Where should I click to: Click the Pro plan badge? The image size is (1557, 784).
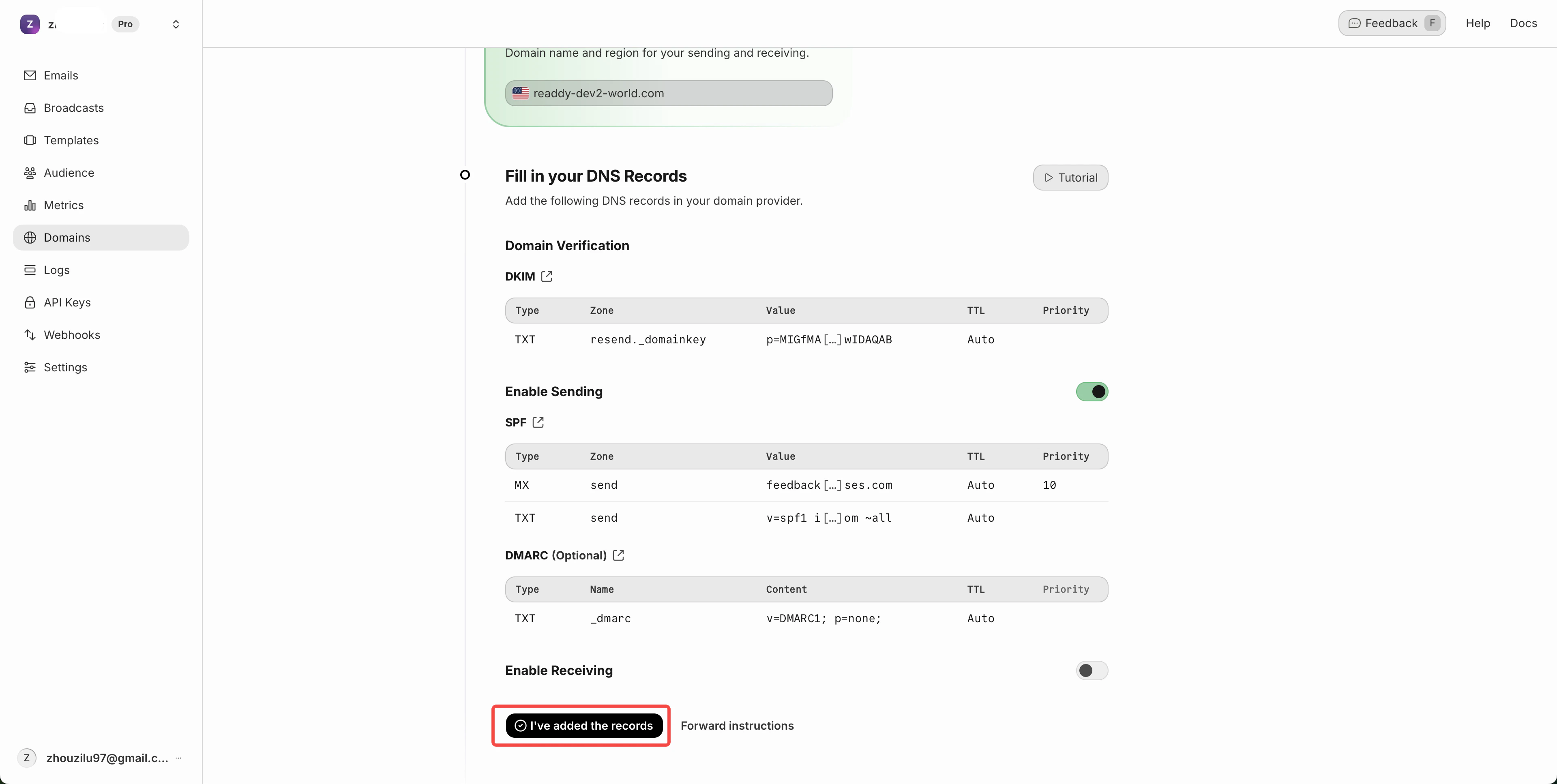pos(125,24)
